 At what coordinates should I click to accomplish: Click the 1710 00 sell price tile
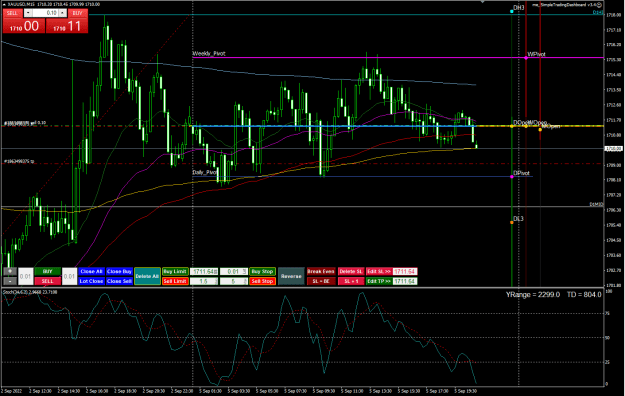tap(24, 26)
